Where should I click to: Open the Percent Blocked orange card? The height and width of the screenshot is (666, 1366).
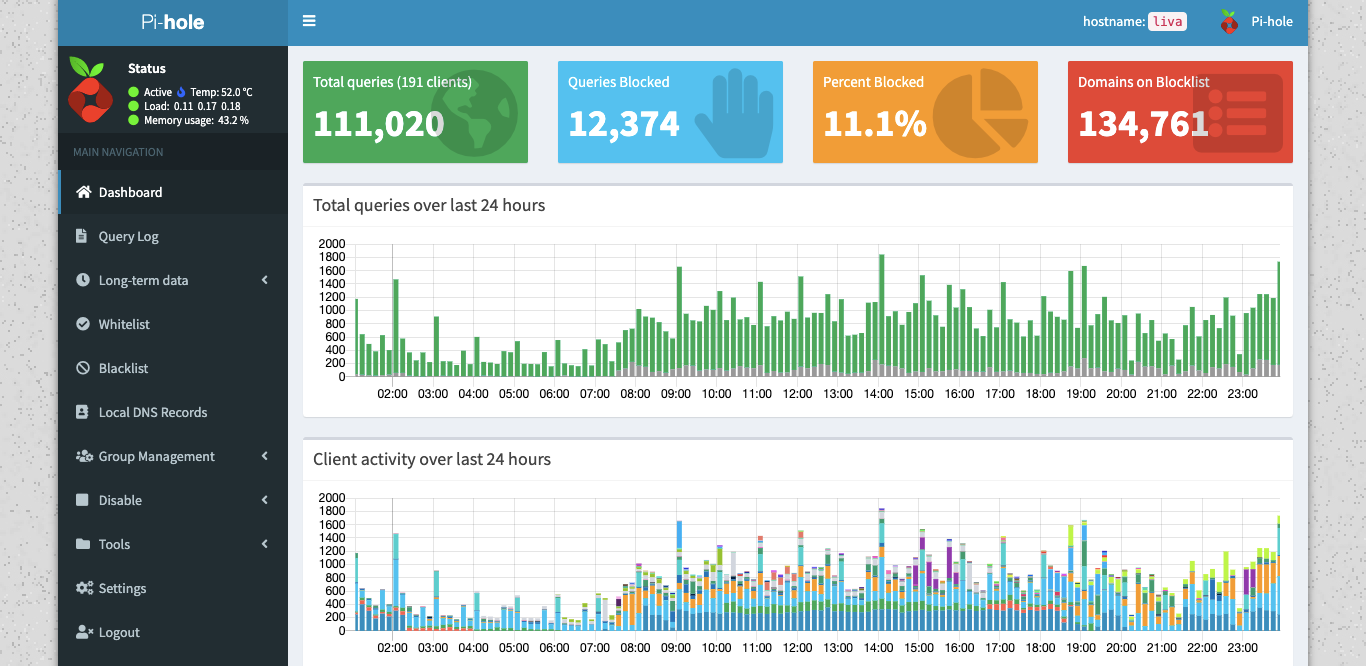(x=925, y=112)
